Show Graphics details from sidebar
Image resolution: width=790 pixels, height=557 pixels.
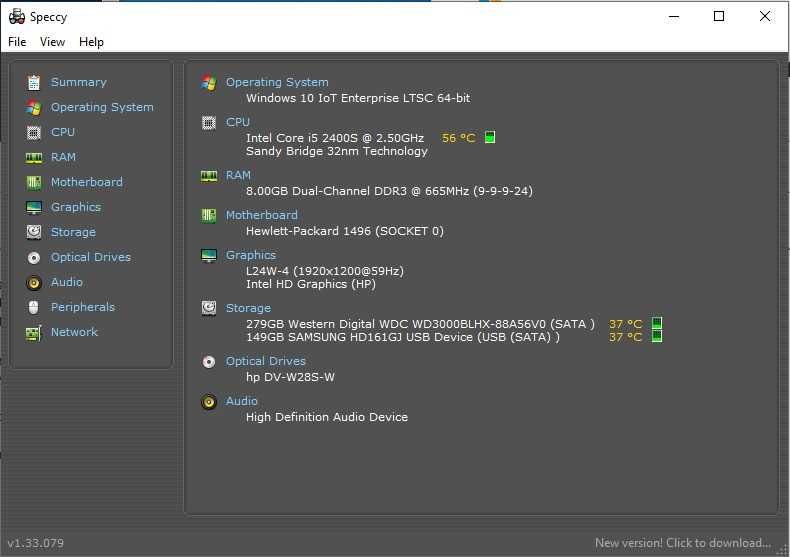[76, 207]
